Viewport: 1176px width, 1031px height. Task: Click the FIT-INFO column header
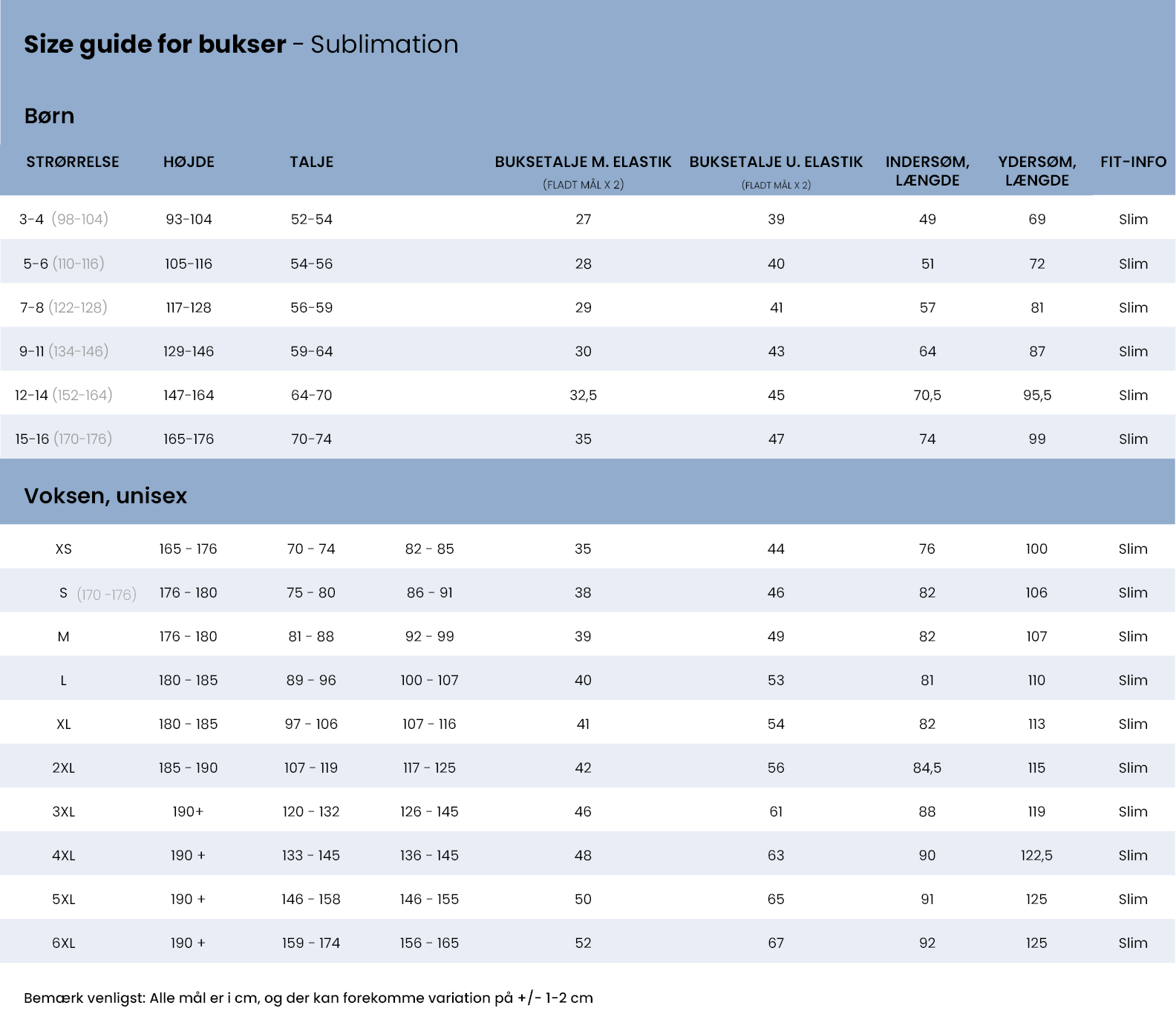pos(1133,162)
